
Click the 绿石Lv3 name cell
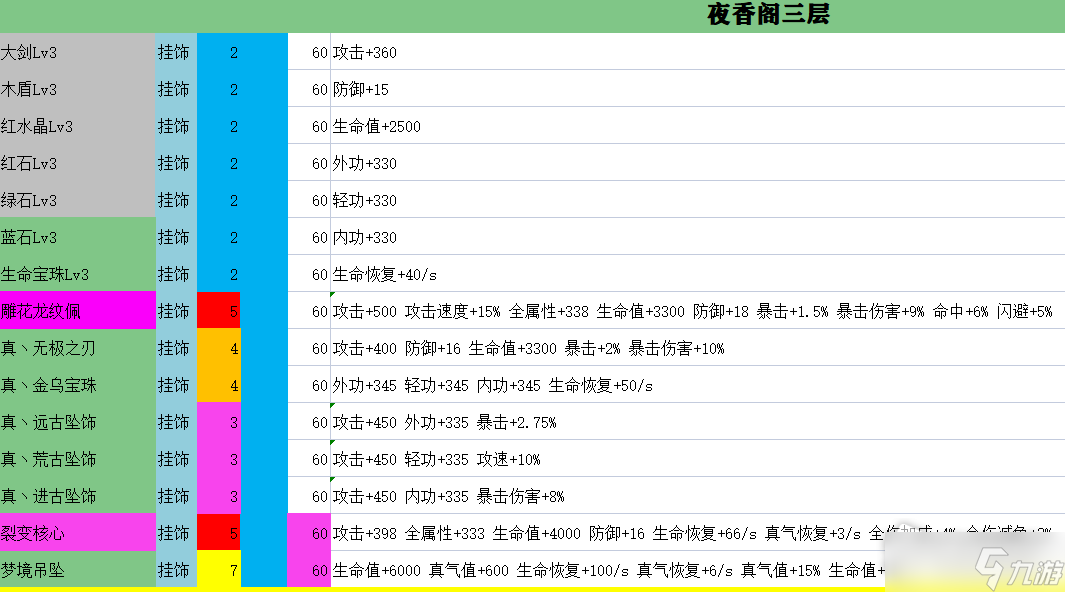click(77, 200)
